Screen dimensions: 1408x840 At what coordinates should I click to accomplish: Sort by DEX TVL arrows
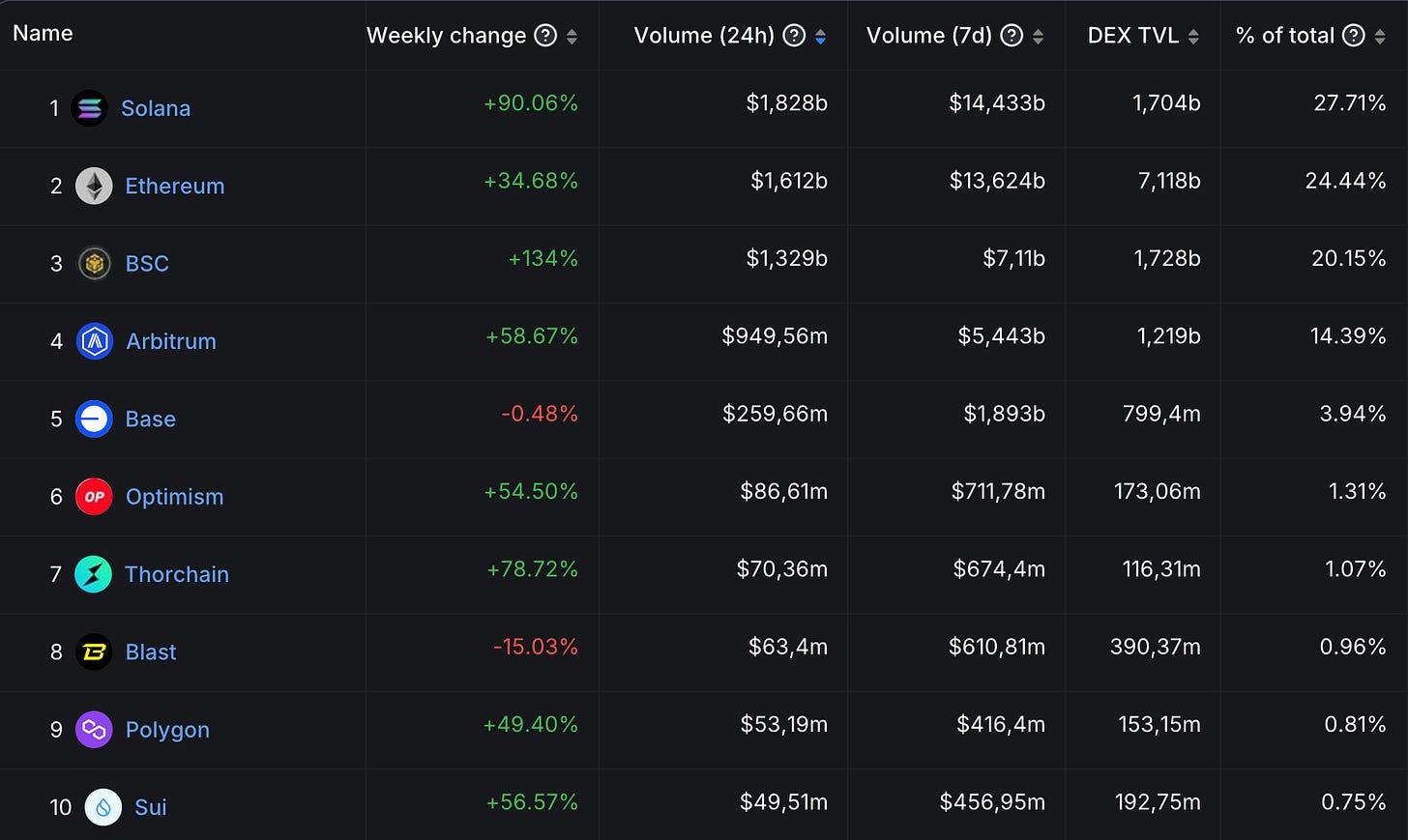[x=1193, y=37]
